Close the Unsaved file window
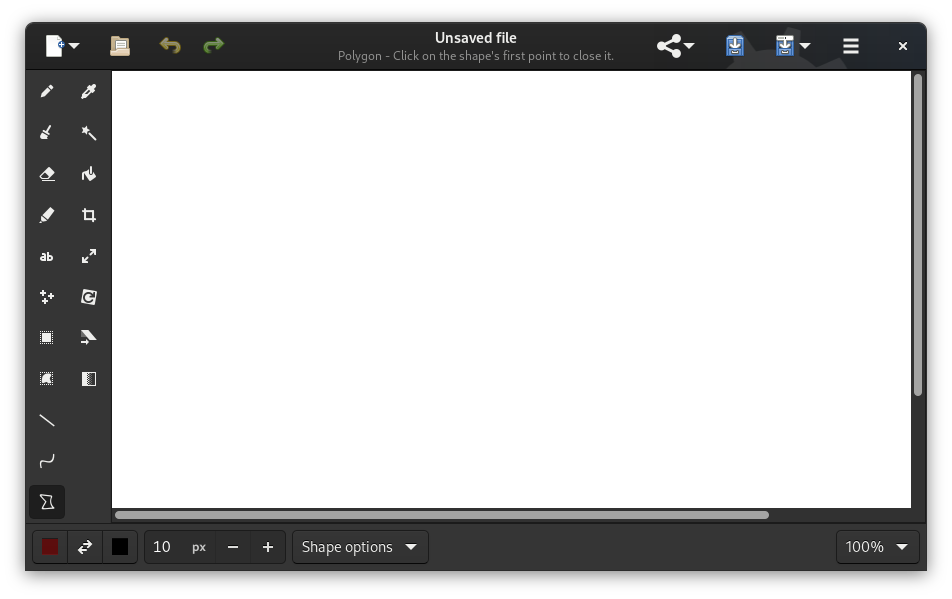 (903, 46)
